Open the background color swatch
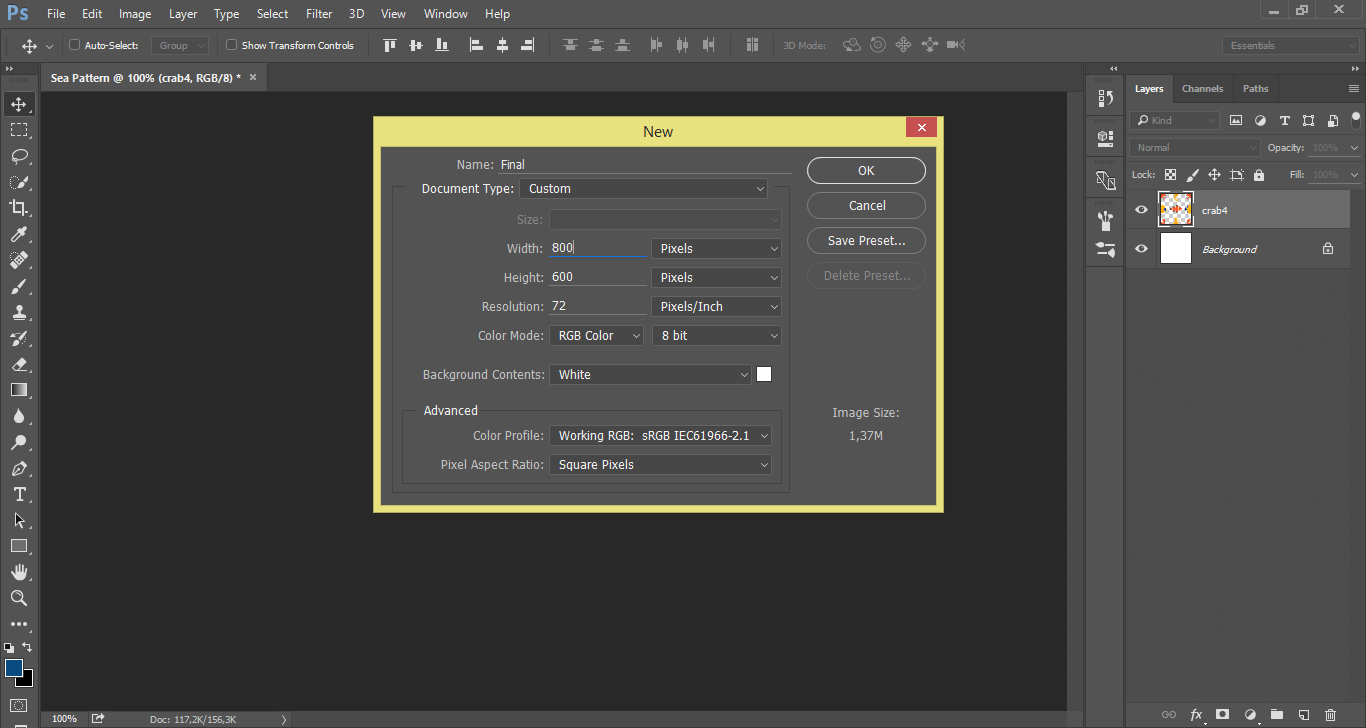 click(x=25, y=679)
